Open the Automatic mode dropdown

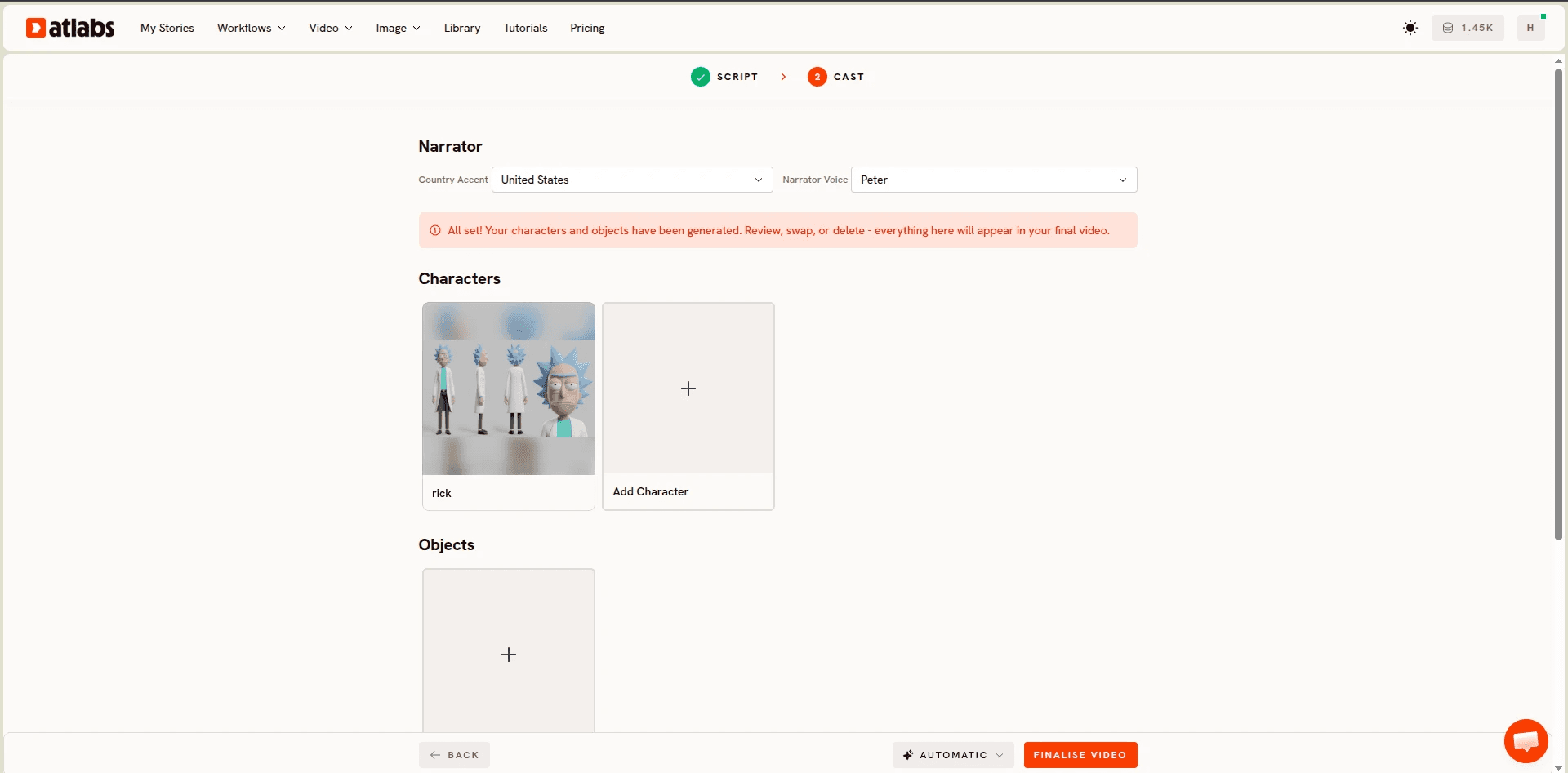coord(953,755)
